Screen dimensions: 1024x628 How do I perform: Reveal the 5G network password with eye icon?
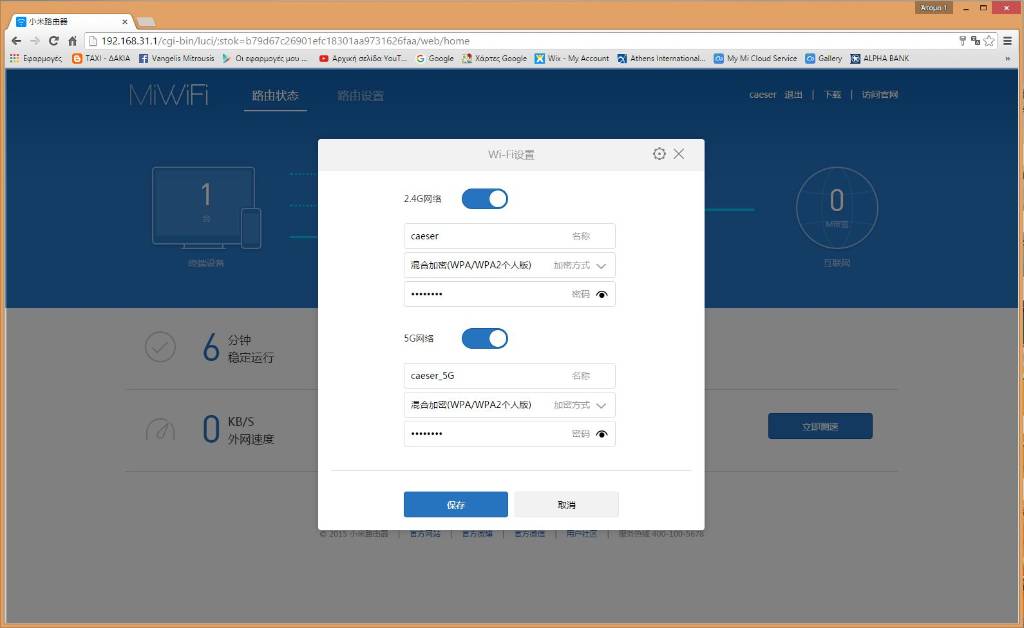(x=602, y=434)
